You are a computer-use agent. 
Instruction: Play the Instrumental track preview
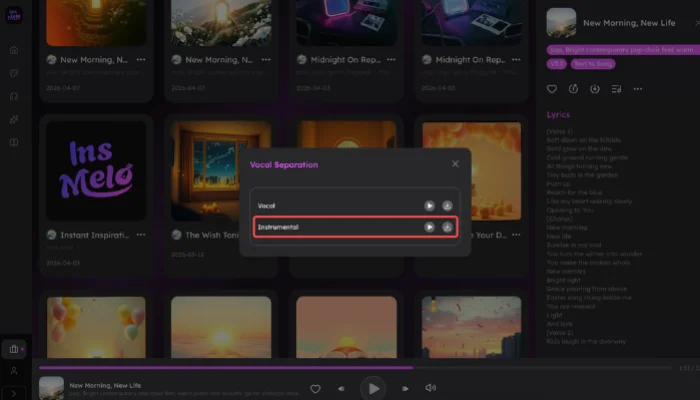coord(429,227)
